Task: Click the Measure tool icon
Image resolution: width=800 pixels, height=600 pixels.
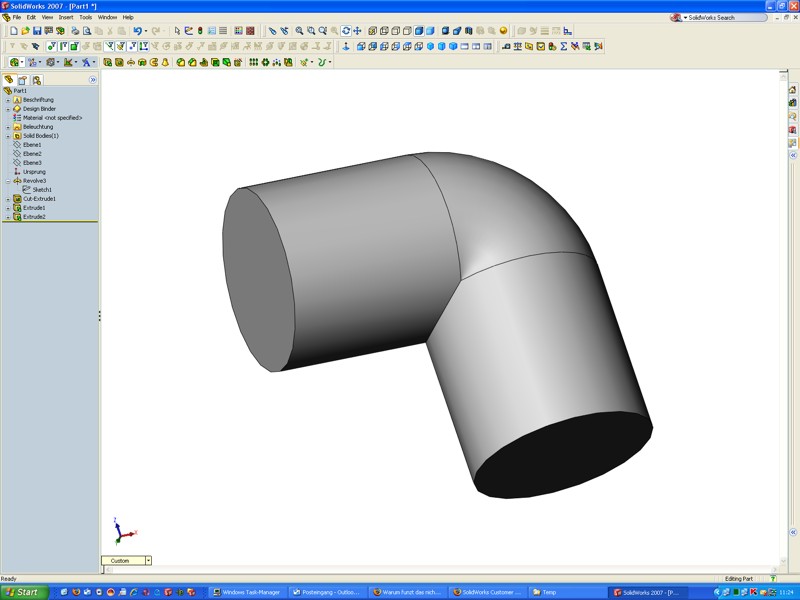Action: click(x=506, y=46)
